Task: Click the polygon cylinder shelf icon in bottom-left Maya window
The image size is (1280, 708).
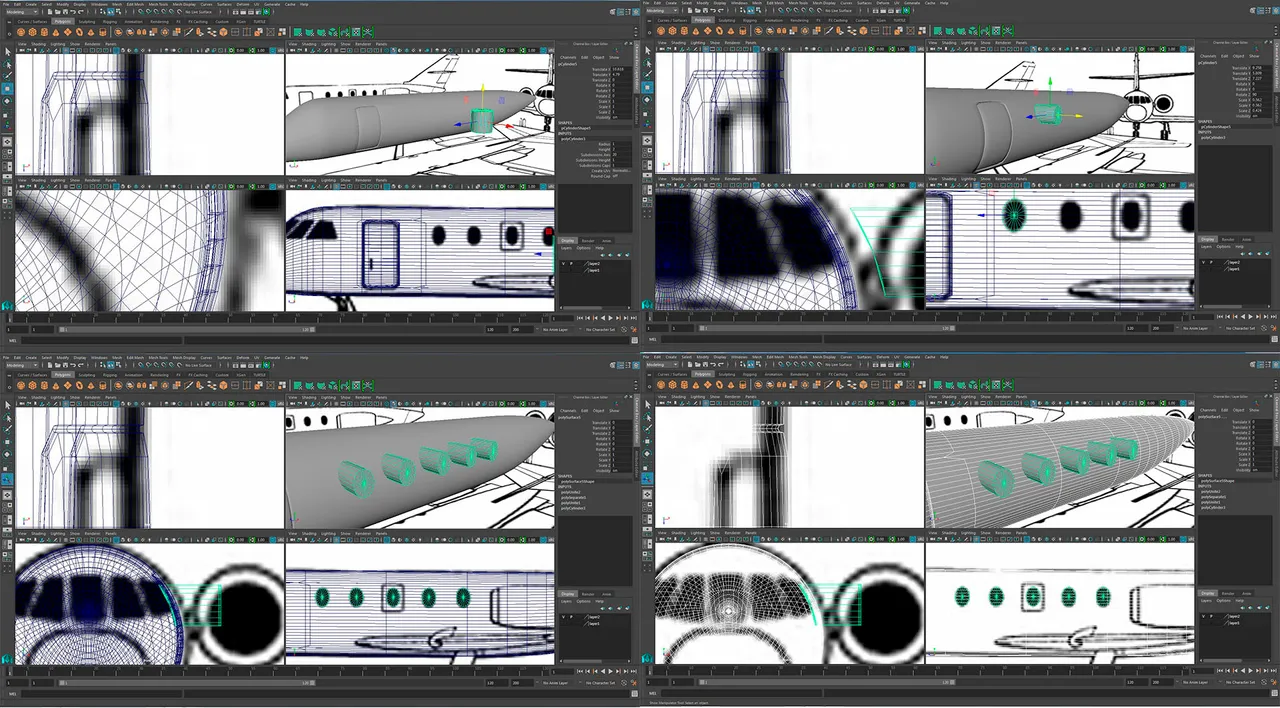Action: pyautogui.click(x=44, y=385)
